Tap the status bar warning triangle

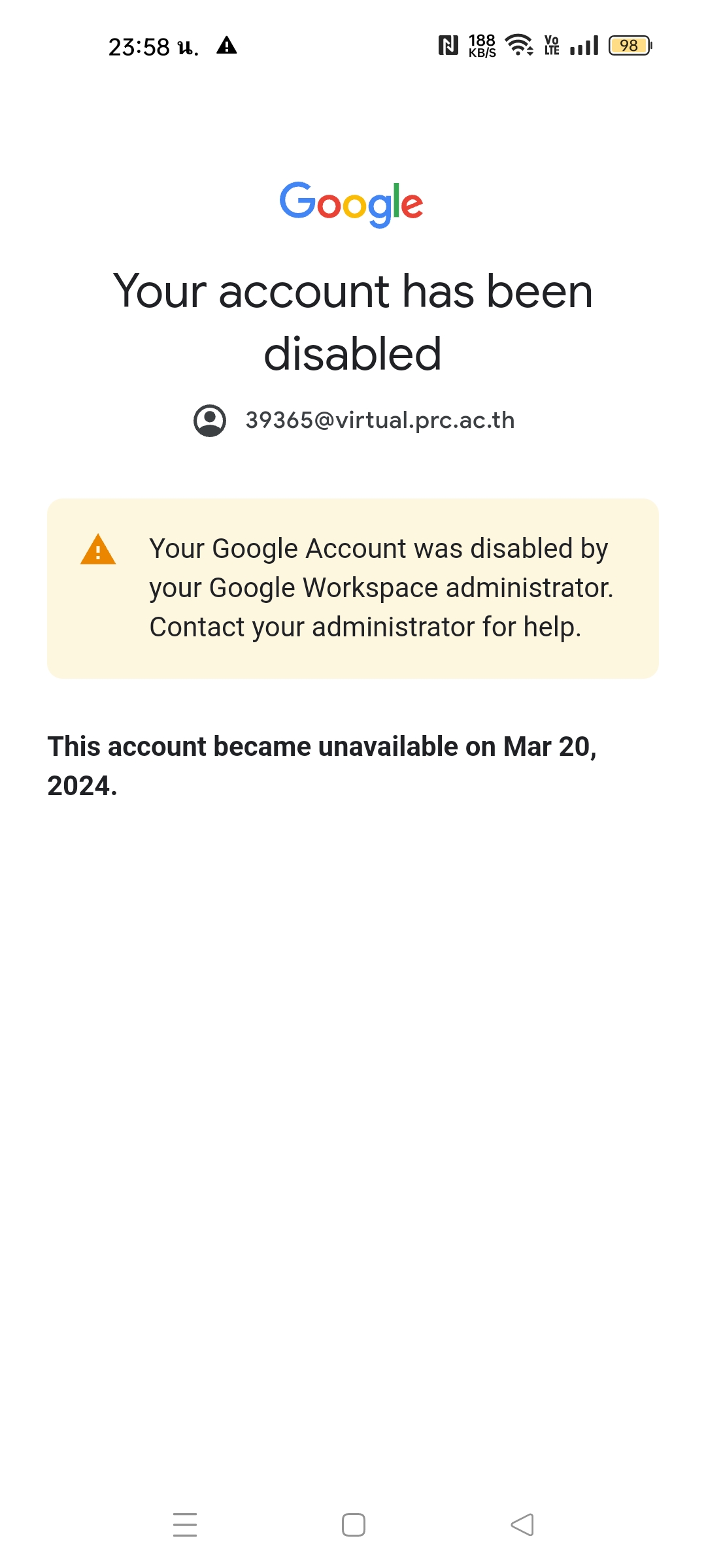(x=227, y=46)
